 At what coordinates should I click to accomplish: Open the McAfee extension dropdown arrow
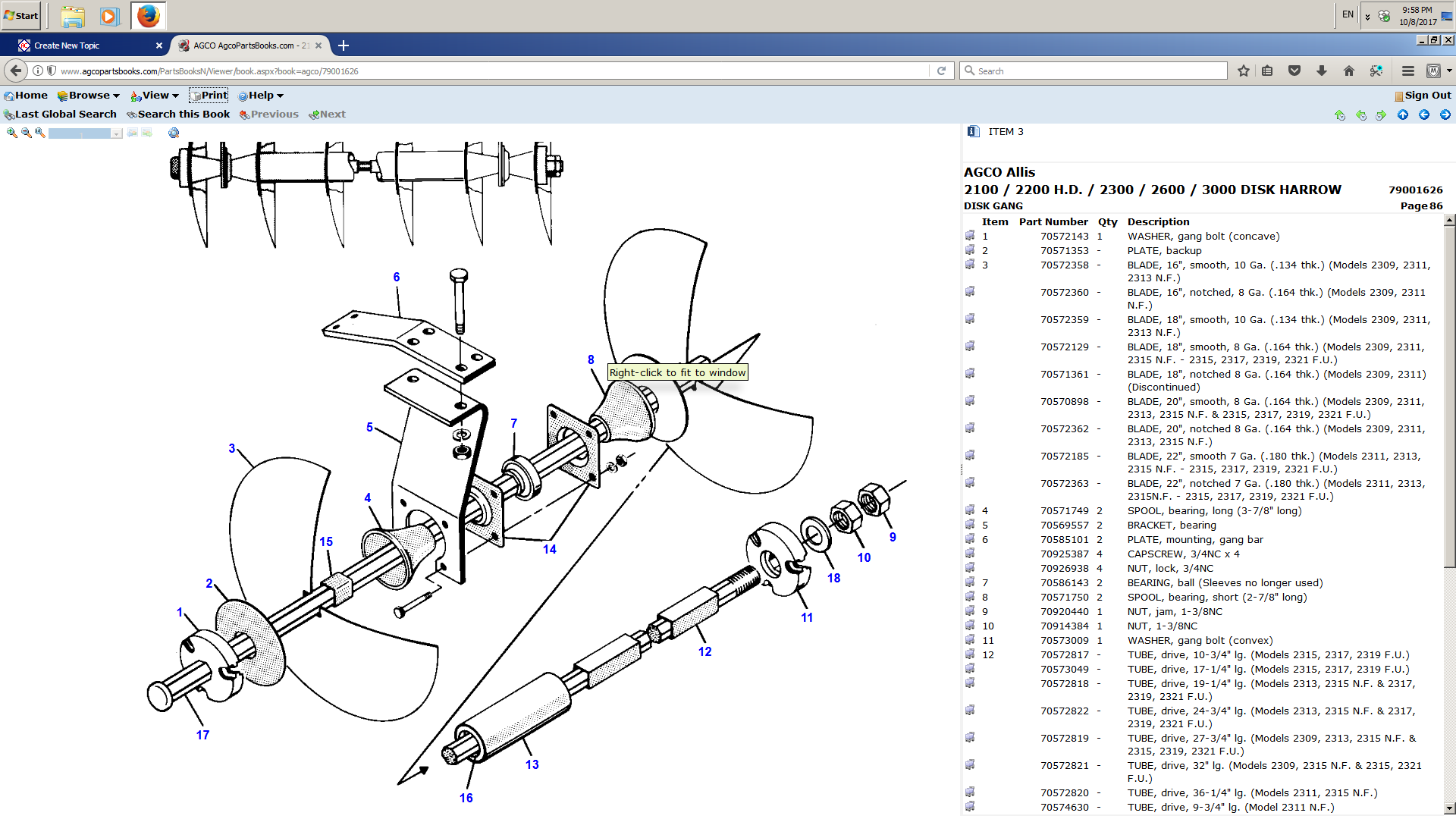pos(1449,71)
